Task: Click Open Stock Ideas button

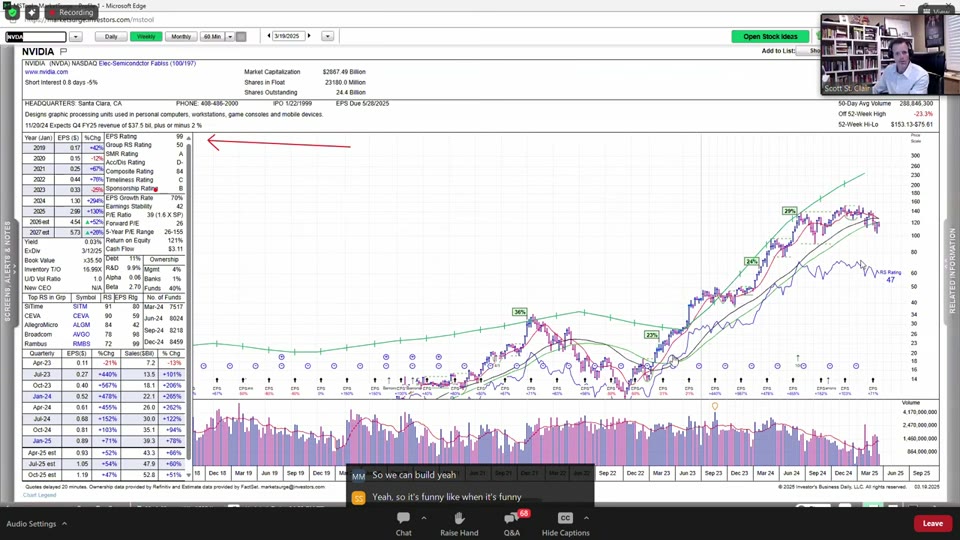Action: click(x=770, y=37)
